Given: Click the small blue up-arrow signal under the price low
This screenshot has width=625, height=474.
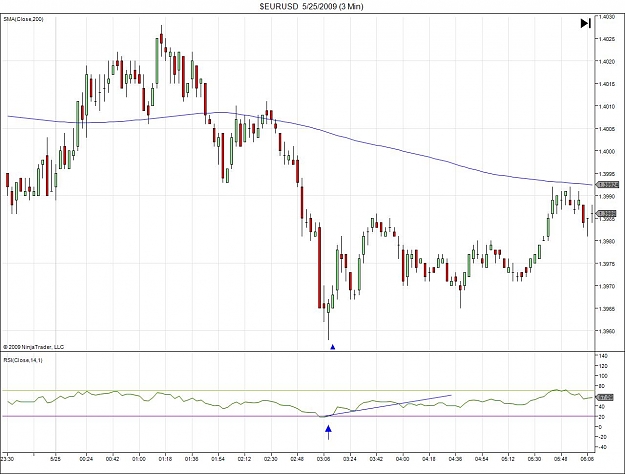Looking at the screenshot, I should tap(332, 347).
